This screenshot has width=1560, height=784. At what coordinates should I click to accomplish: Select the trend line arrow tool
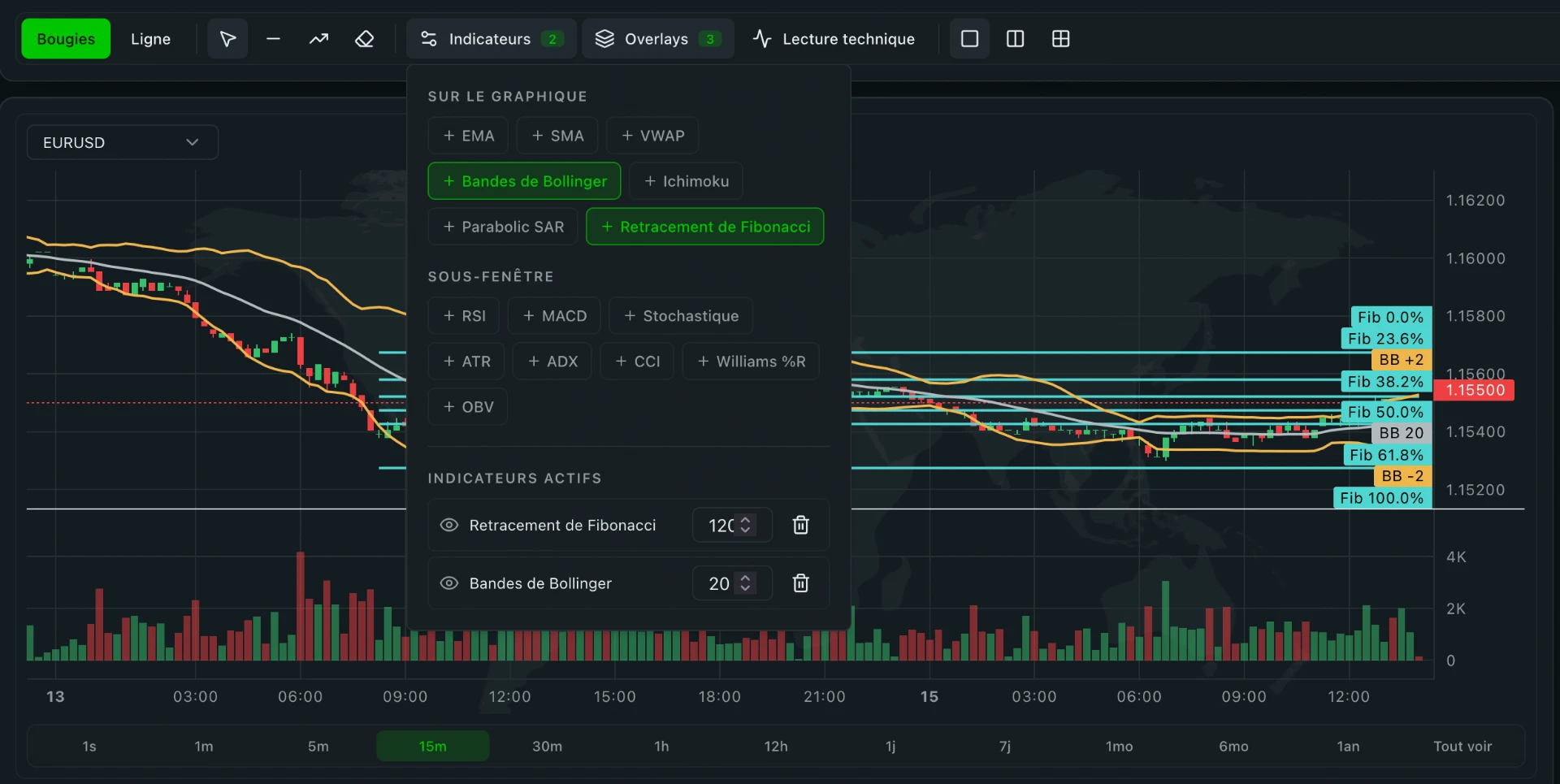(318, 39)
